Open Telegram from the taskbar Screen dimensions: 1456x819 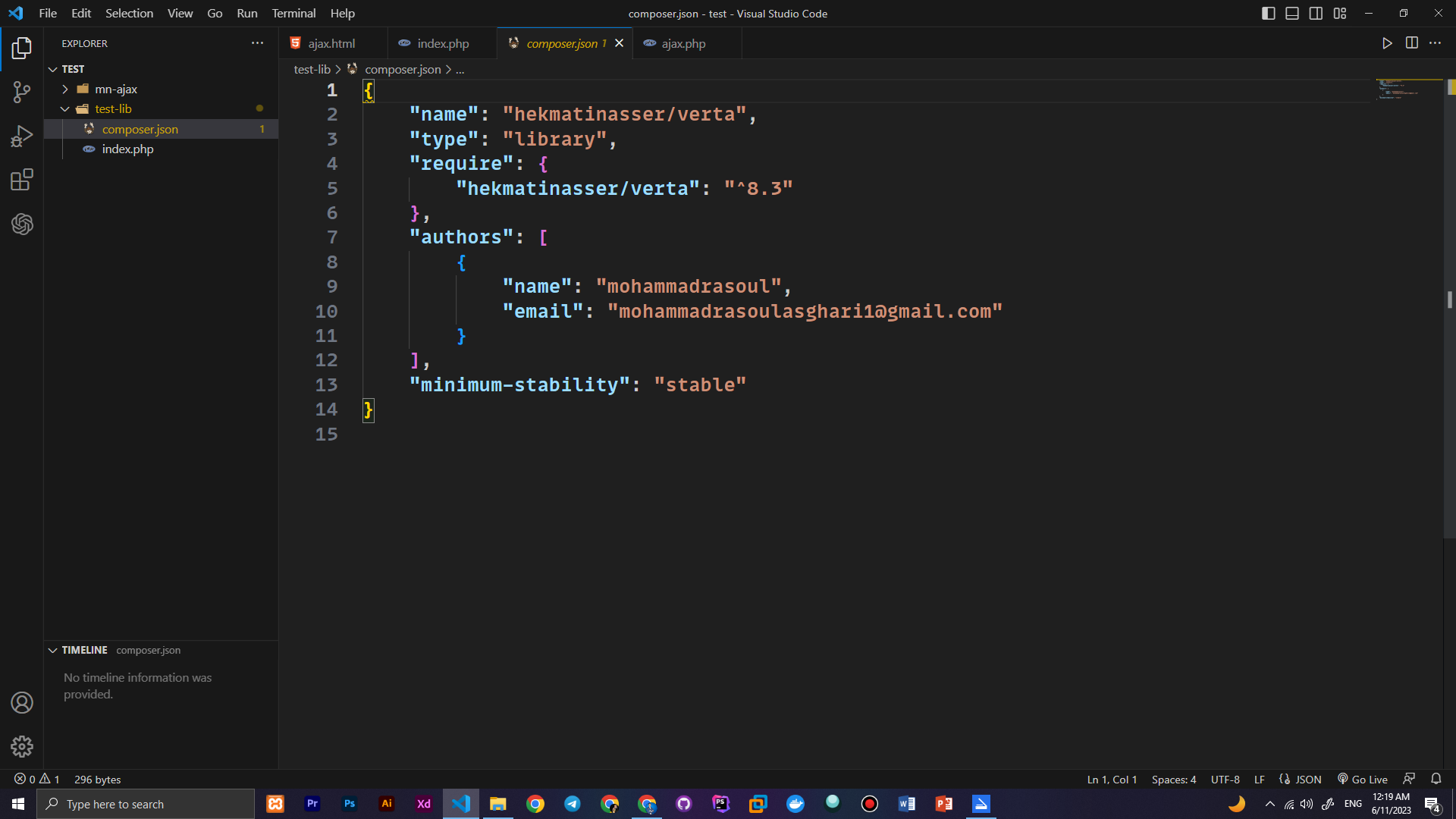[x=573, y=804]
